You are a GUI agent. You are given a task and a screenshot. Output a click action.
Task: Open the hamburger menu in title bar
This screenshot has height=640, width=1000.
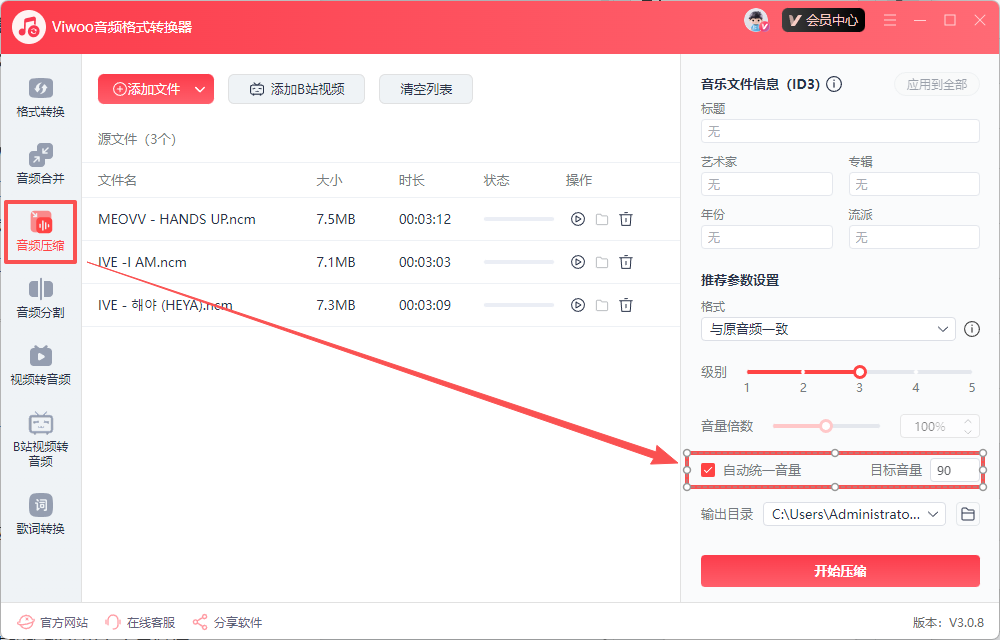click(x=890, y=21)
